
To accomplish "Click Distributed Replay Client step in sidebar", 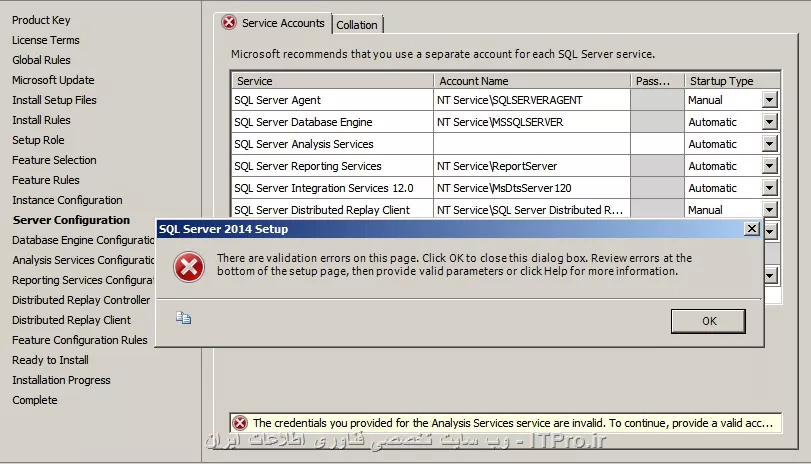I will coord(71,320).
